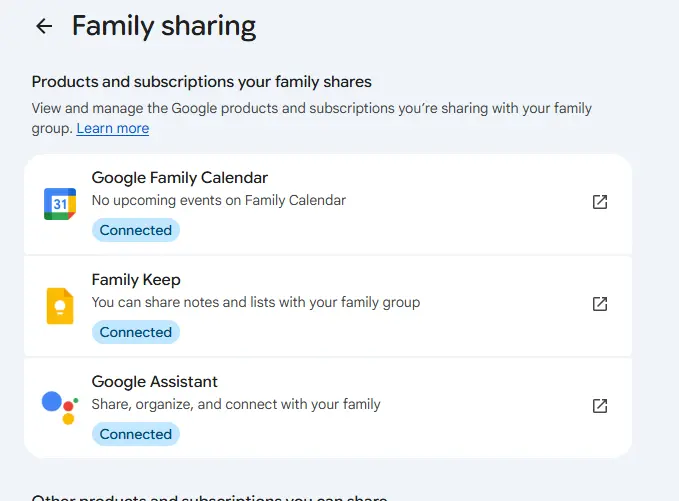Screen dimensions: 679x501
Task: Click the Google Keep app icon
Action: pyautogui.click(x=60, y=306)
